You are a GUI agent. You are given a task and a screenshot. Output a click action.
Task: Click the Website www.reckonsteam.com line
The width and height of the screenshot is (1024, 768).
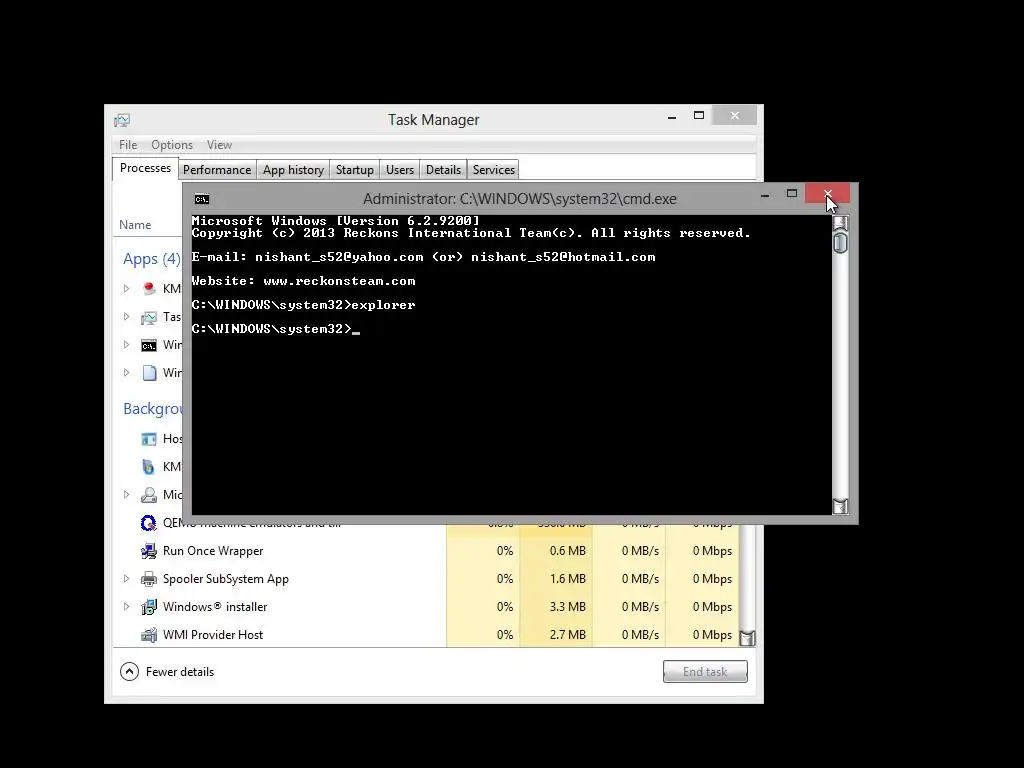click(x=304, y=281)
